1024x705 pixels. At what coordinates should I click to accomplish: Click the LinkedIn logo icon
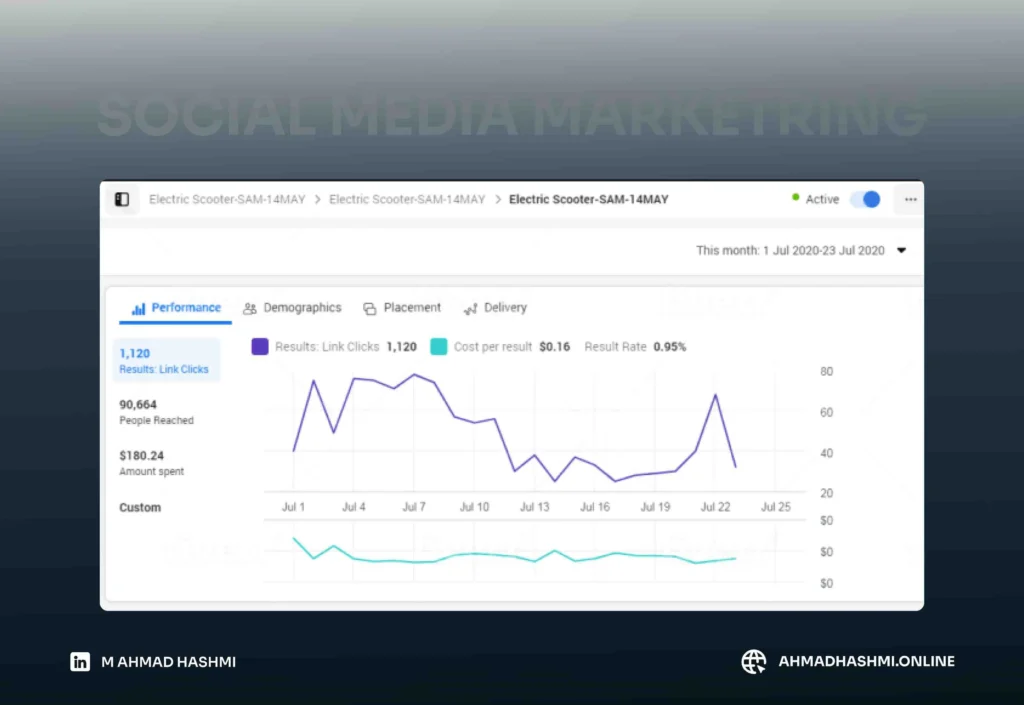point(80,661)
